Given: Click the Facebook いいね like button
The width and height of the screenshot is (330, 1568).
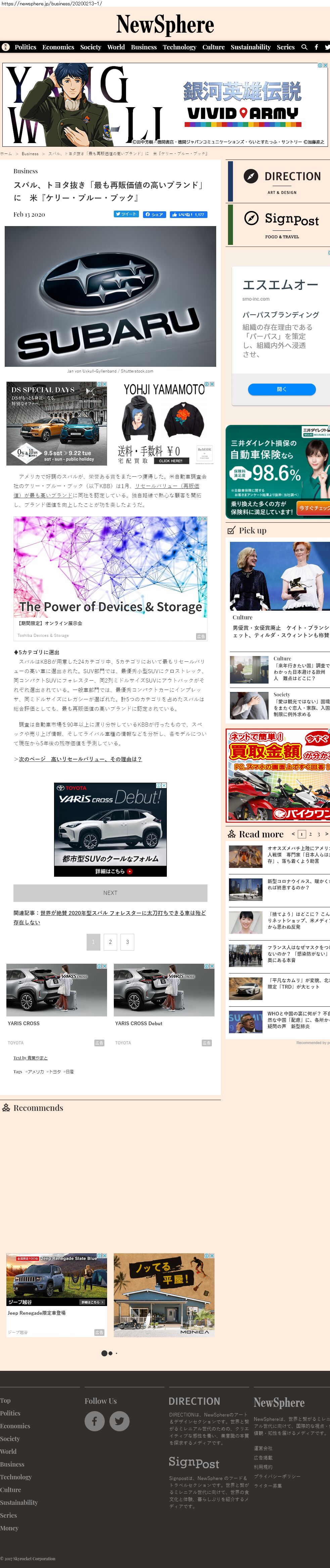Looking at the screenshot, I should pyautogui.click(x=189, y=214).
